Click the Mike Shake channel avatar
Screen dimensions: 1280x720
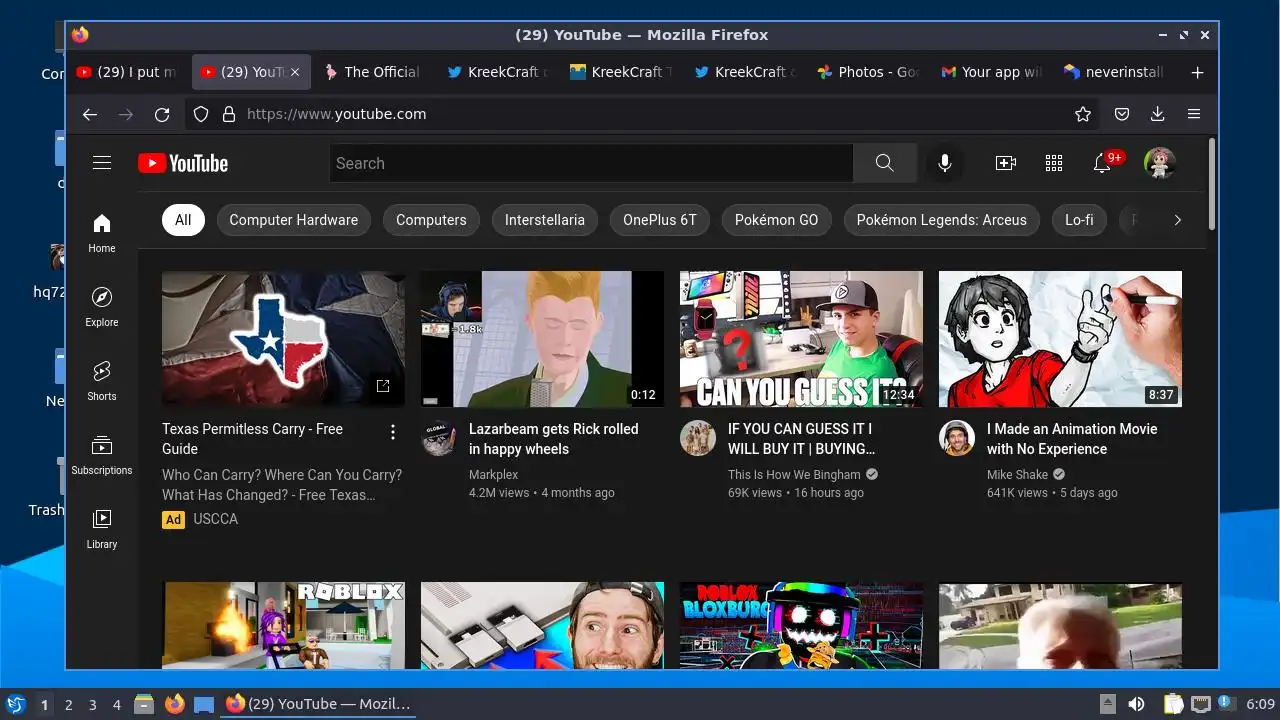click(x=957, y=438)
